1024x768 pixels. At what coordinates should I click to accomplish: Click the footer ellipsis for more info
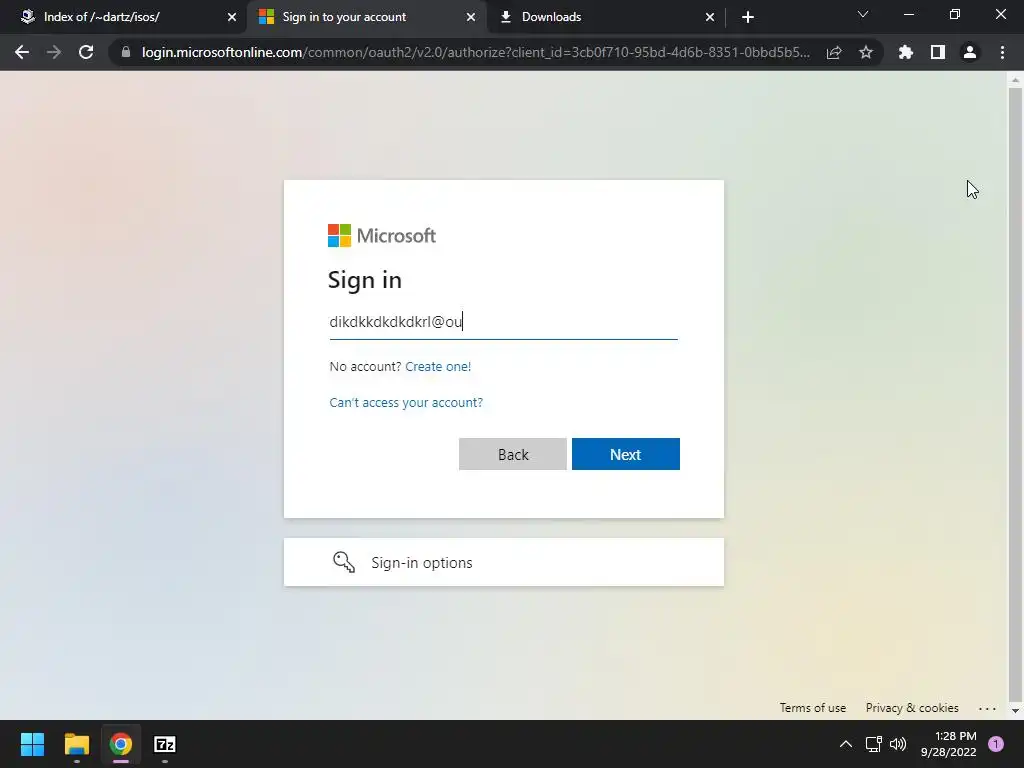(x=987, y=708)
